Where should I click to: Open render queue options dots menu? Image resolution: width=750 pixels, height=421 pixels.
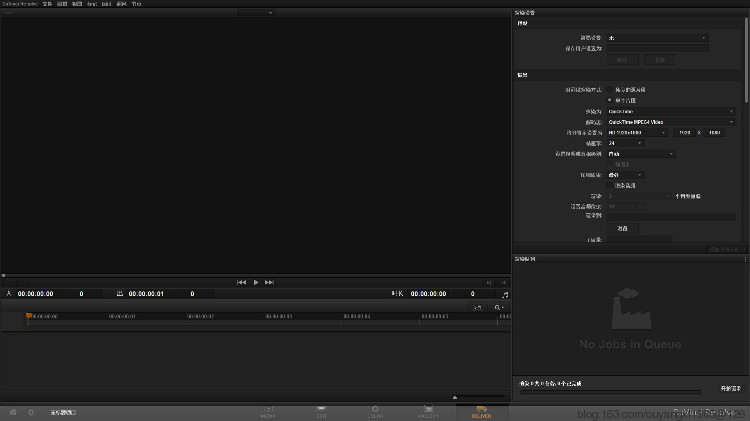(x=745, y=259)
